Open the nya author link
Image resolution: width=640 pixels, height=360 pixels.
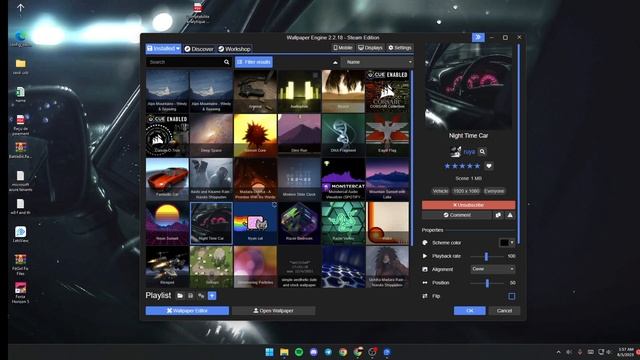[x=469, y=151]
